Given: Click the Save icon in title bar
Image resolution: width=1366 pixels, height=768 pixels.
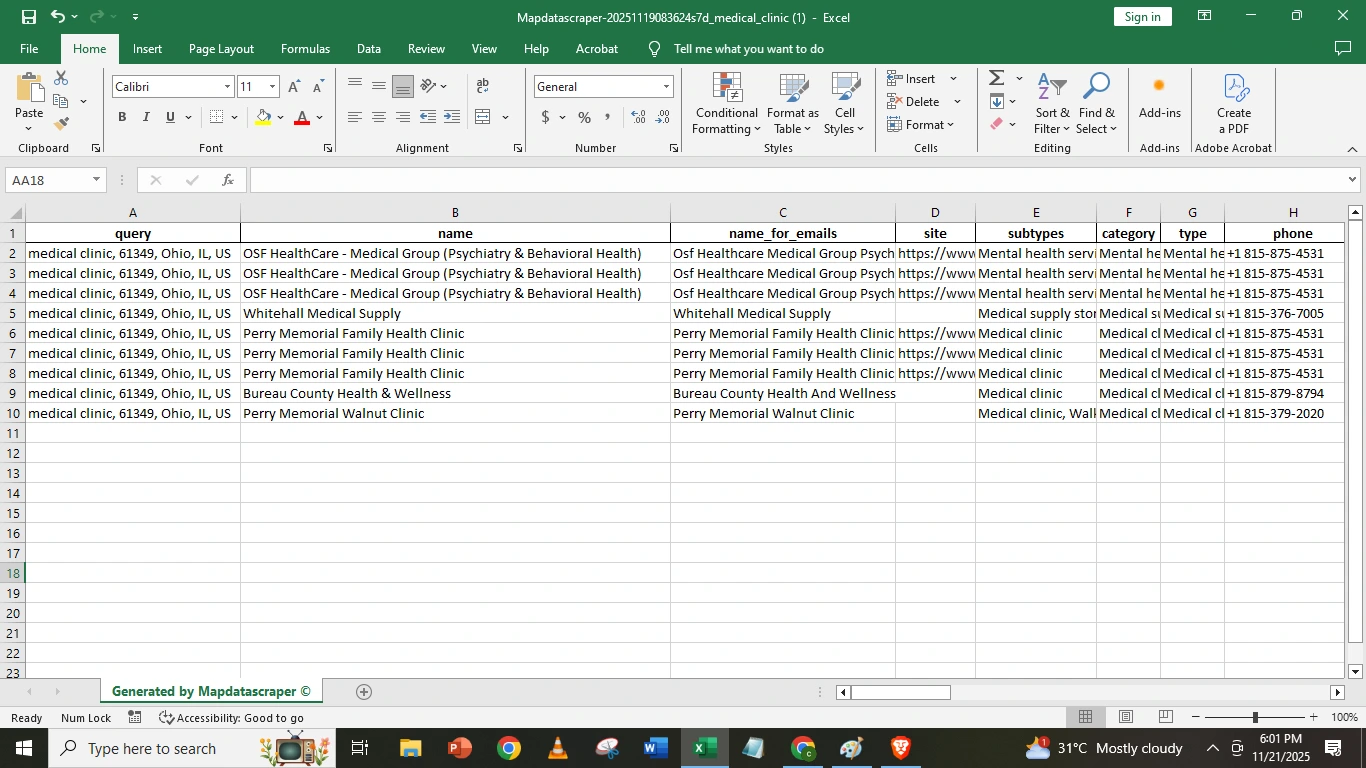Looking at the screenshot, I should (29, 17).
